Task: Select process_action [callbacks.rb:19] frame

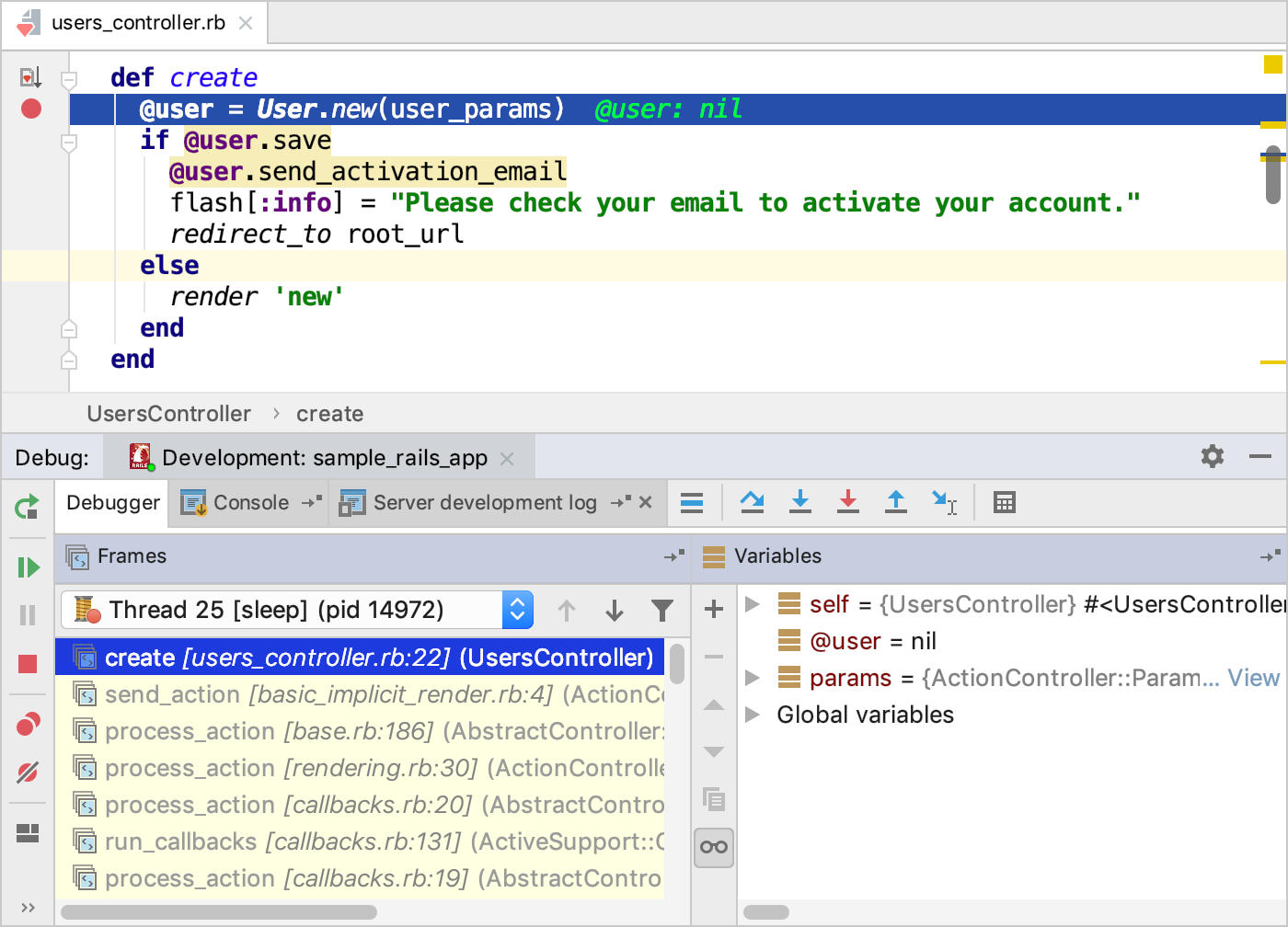Action: (x=360, y=878)
